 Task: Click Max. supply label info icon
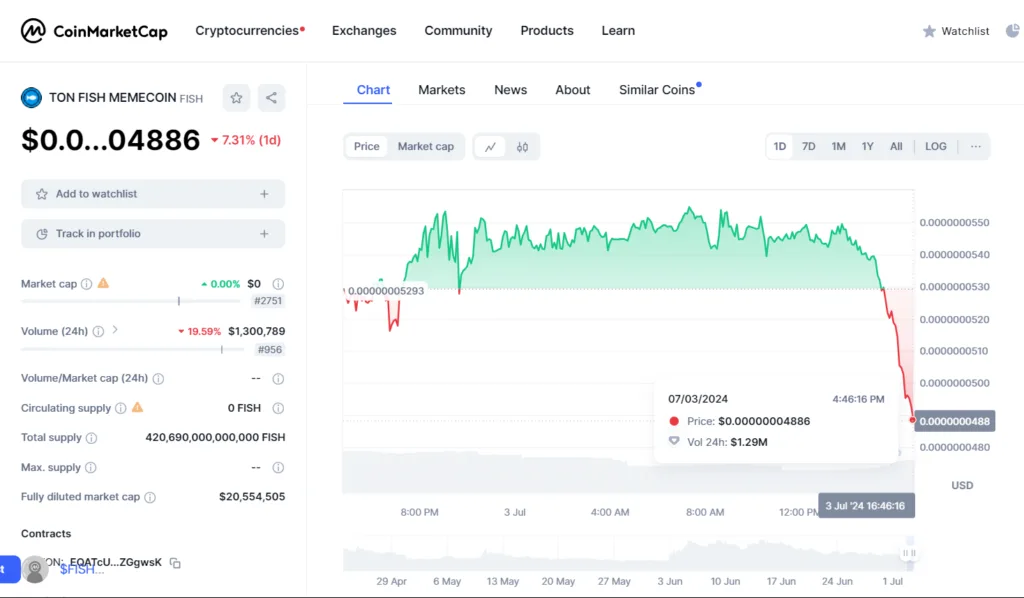[91, 467]
